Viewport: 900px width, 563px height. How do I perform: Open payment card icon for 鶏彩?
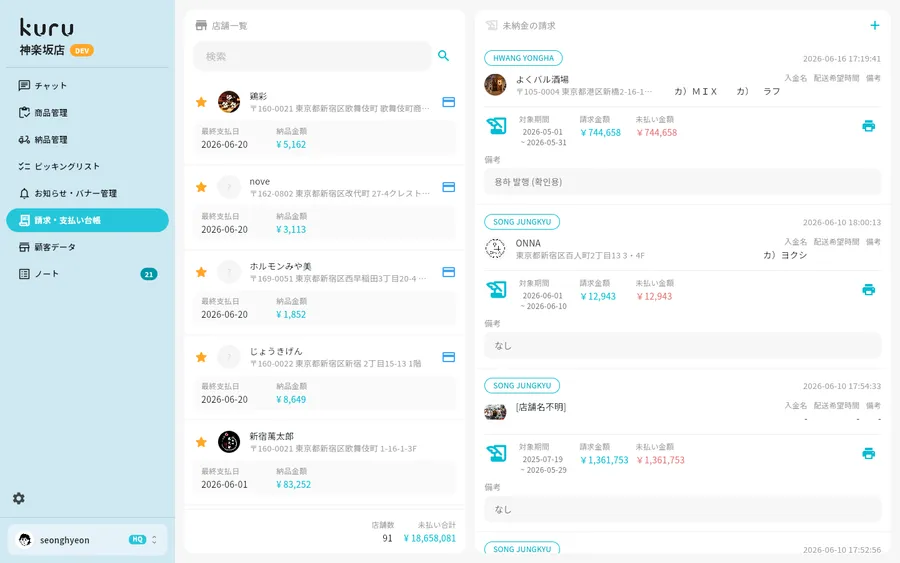449,102
